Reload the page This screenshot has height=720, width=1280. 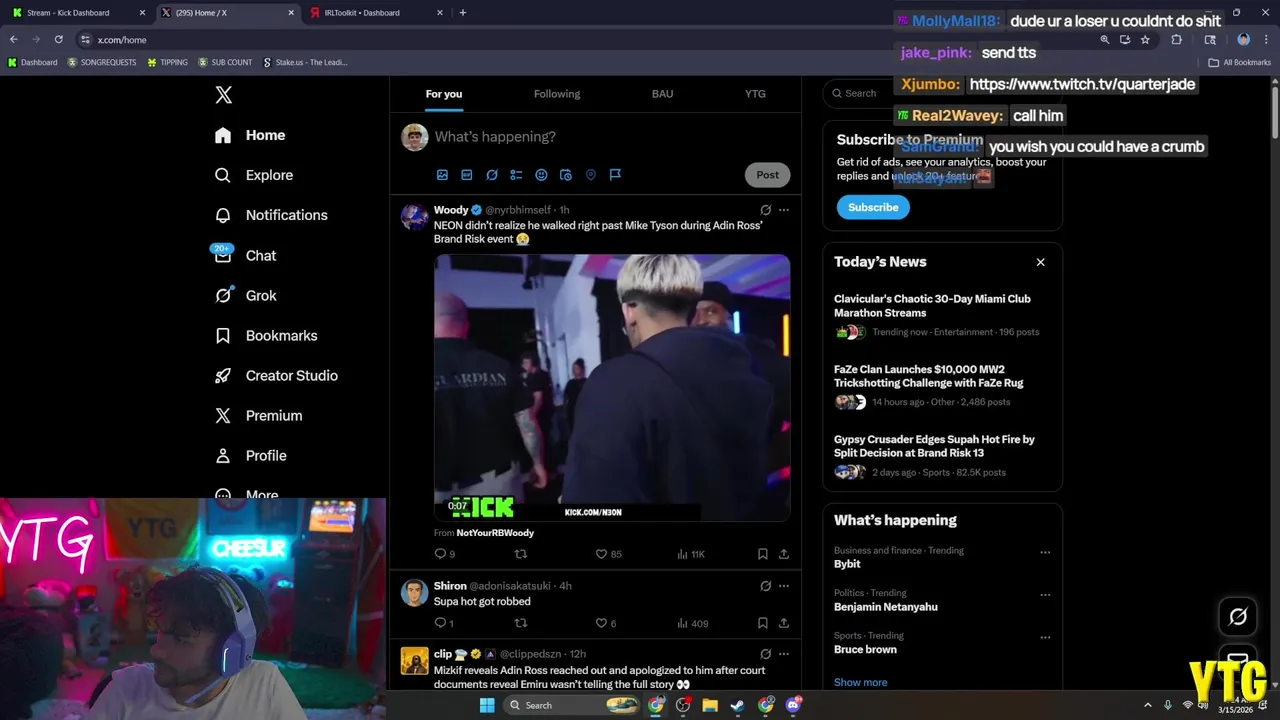(x=59, y=40)
